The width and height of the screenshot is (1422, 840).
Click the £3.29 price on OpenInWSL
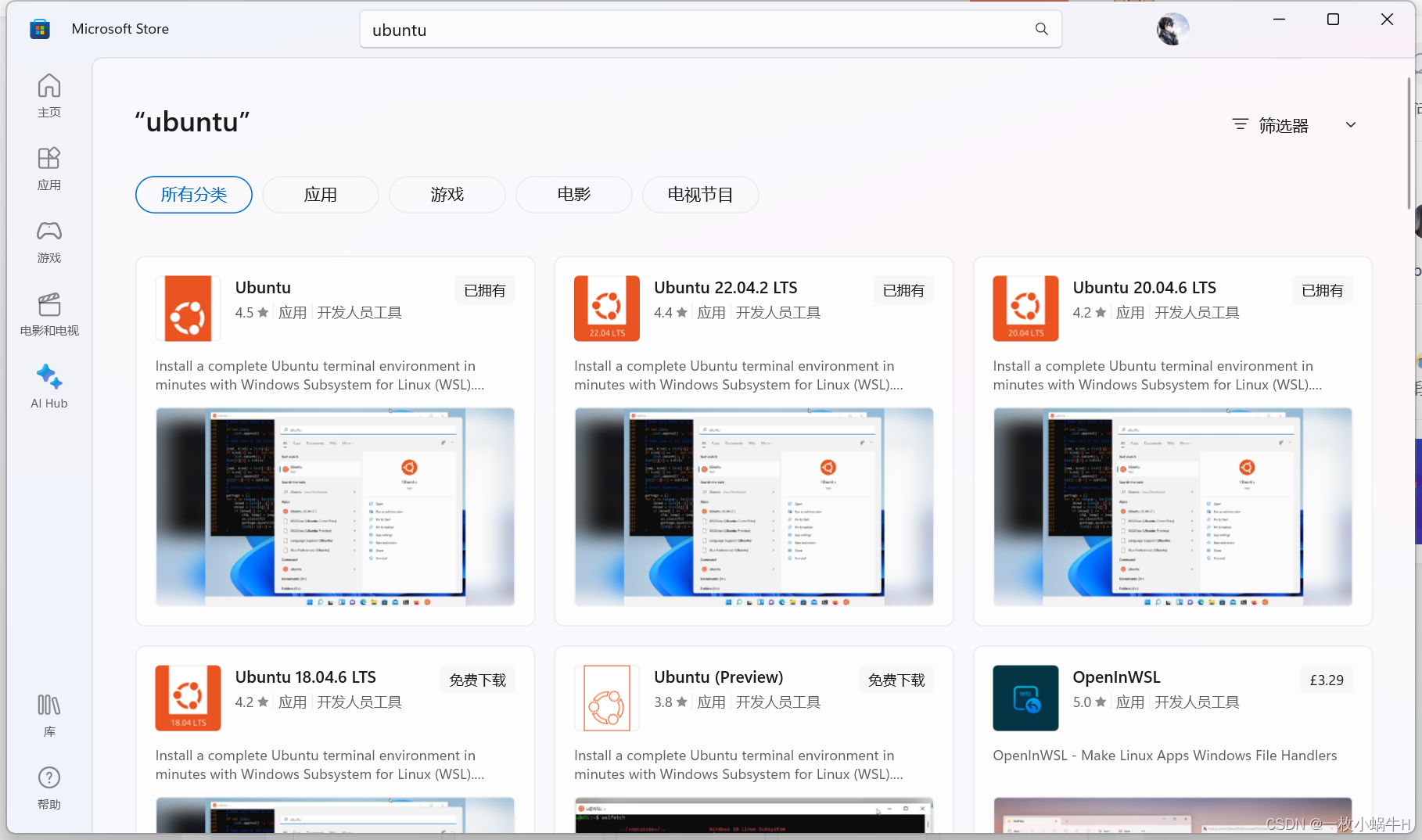click(1327, 680)
